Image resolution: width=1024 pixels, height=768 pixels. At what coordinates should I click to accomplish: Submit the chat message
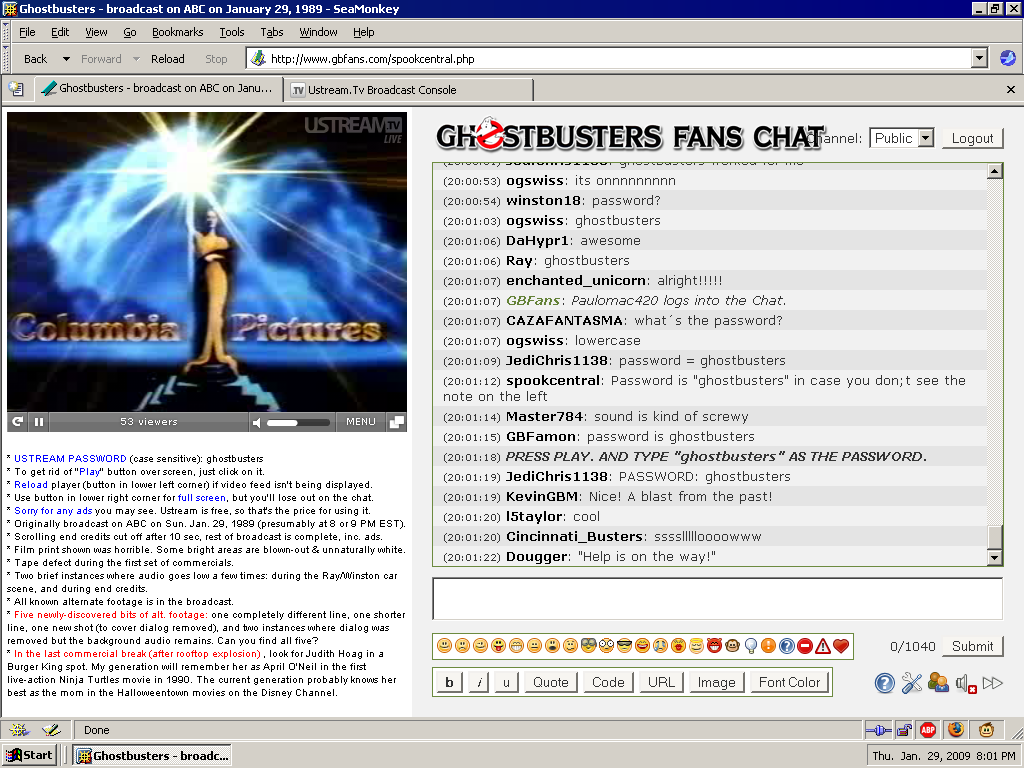point(972,647)
